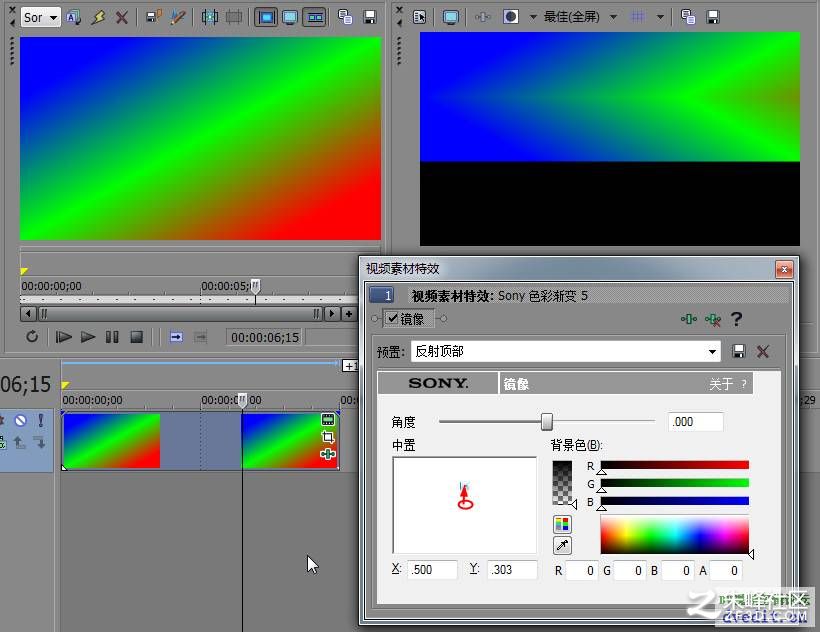Open plug-in help question mark icon
This screenshot has height=632, width=820.
pos(737,318)
